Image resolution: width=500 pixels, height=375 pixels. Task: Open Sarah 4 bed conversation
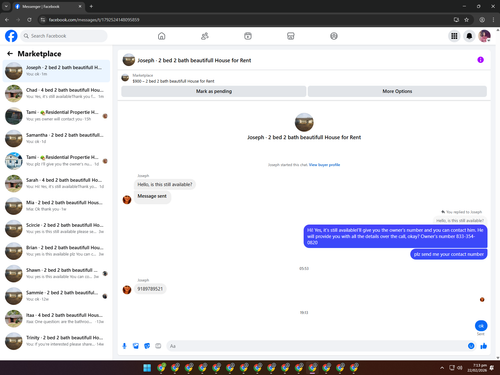(56, 183)
